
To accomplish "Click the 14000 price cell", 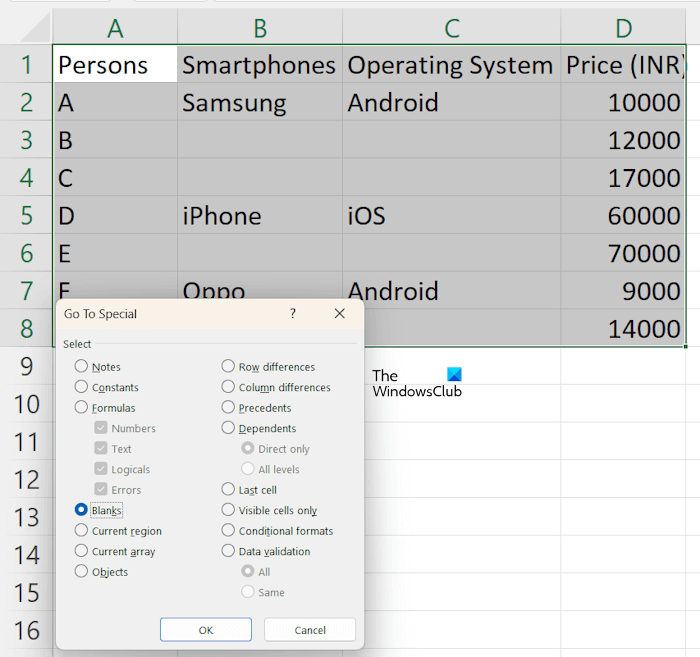I will pyautogui.click(x=624, y=328).
